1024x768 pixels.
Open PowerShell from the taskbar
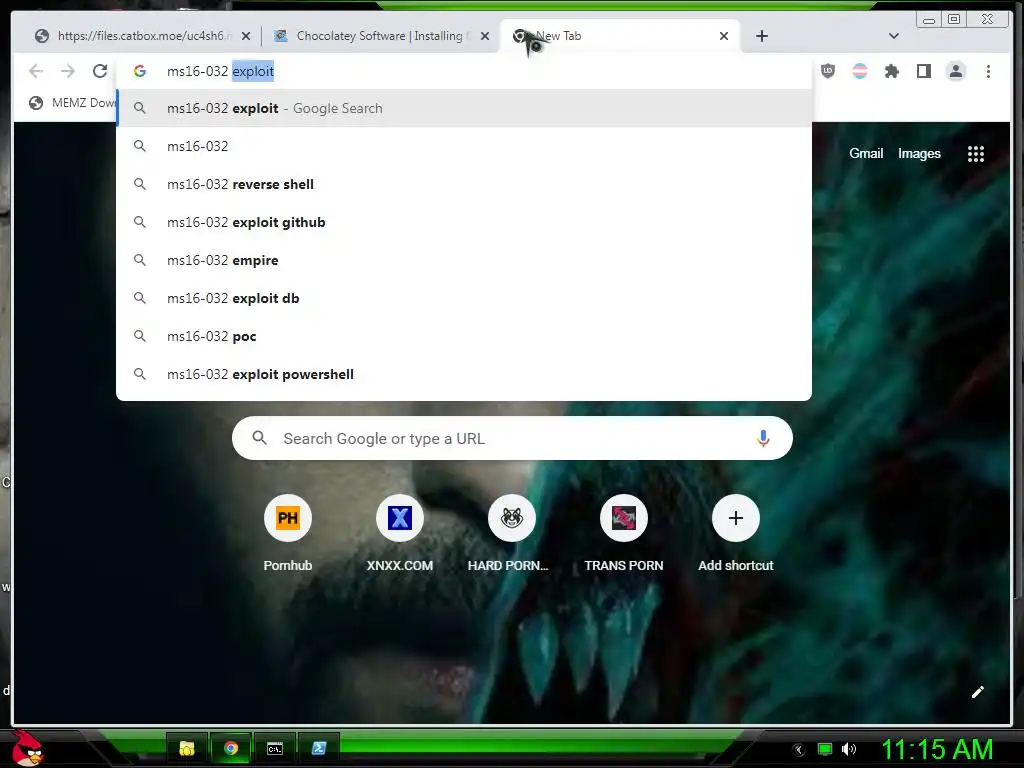point(319,748)
